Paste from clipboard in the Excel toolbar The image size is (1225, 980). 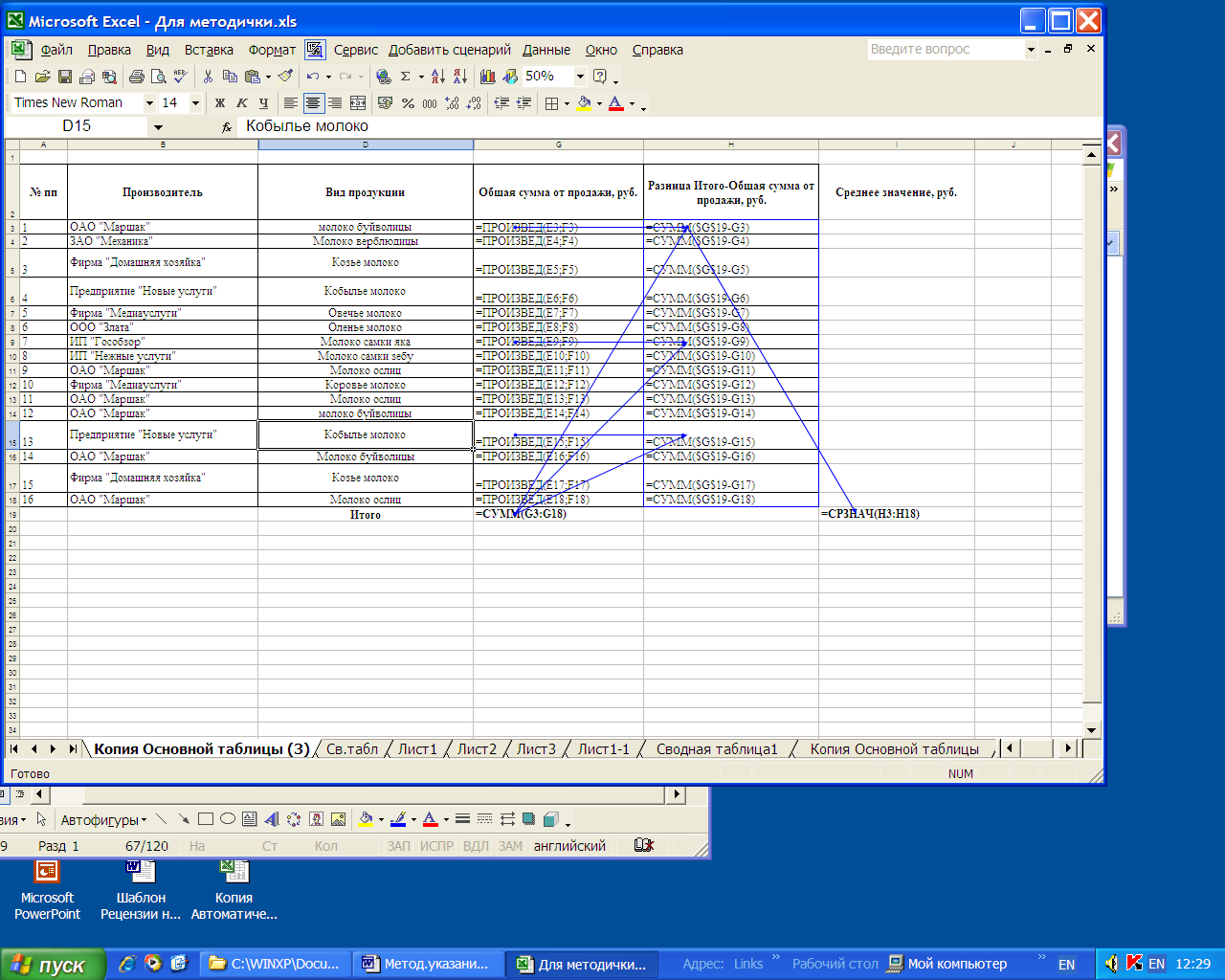(x=253, y=77)
